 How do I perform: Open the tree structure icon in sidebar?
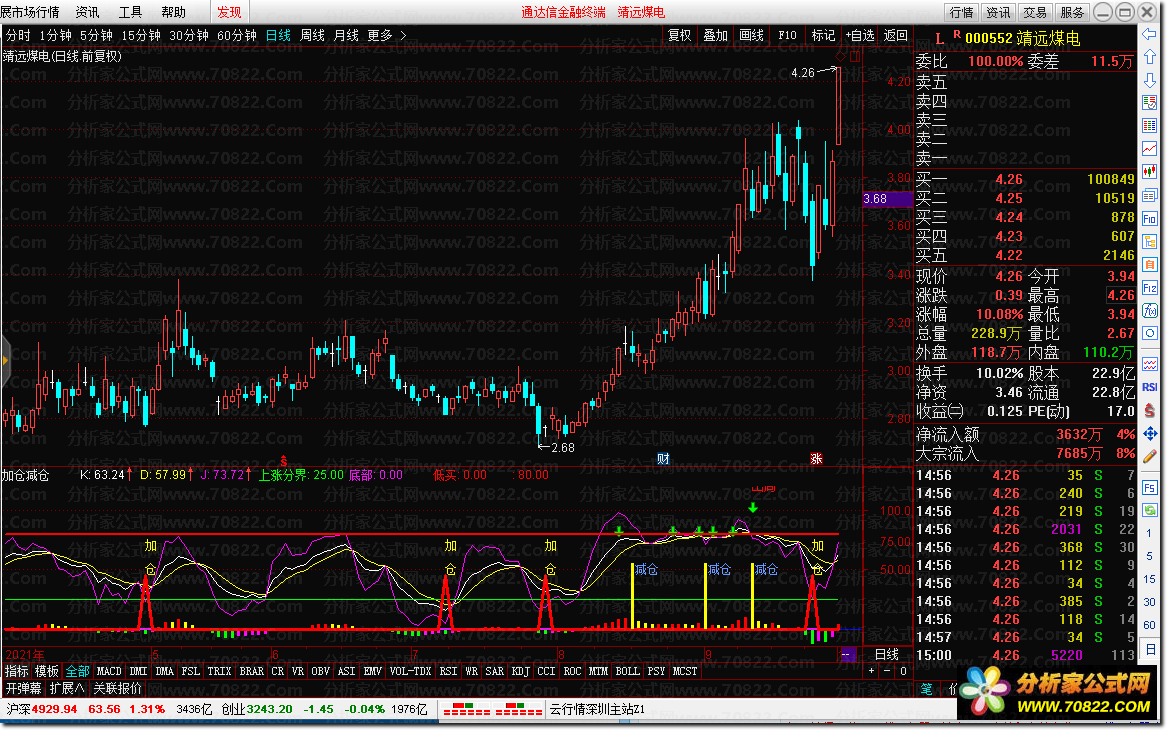[1150, 242]
